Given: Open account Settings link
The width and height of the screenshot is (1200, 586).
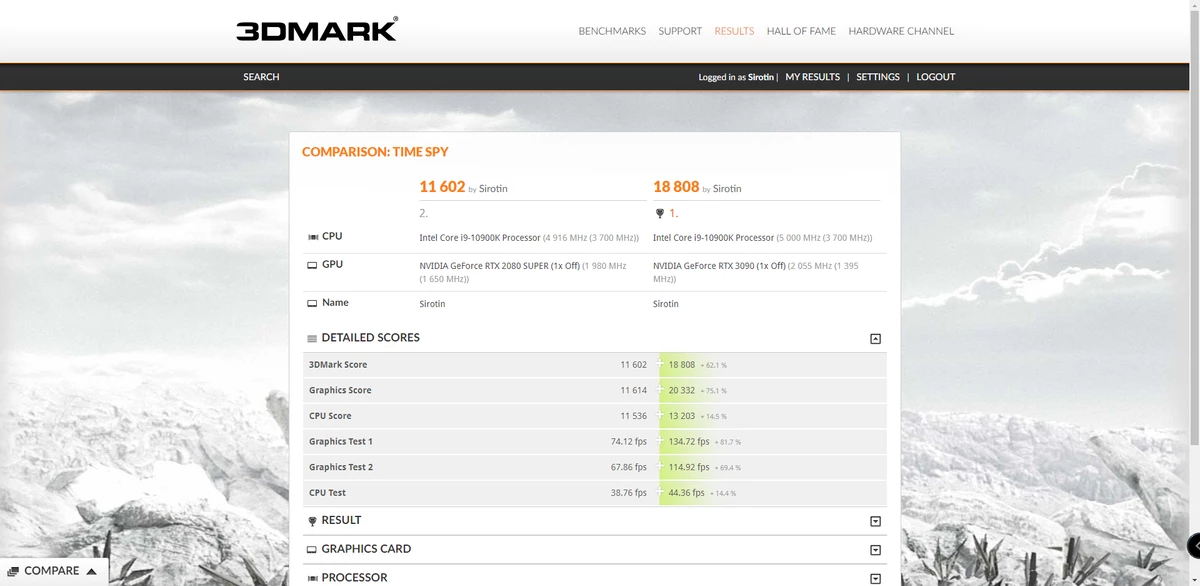Looking at the screenshot, I should pos(878,77).
